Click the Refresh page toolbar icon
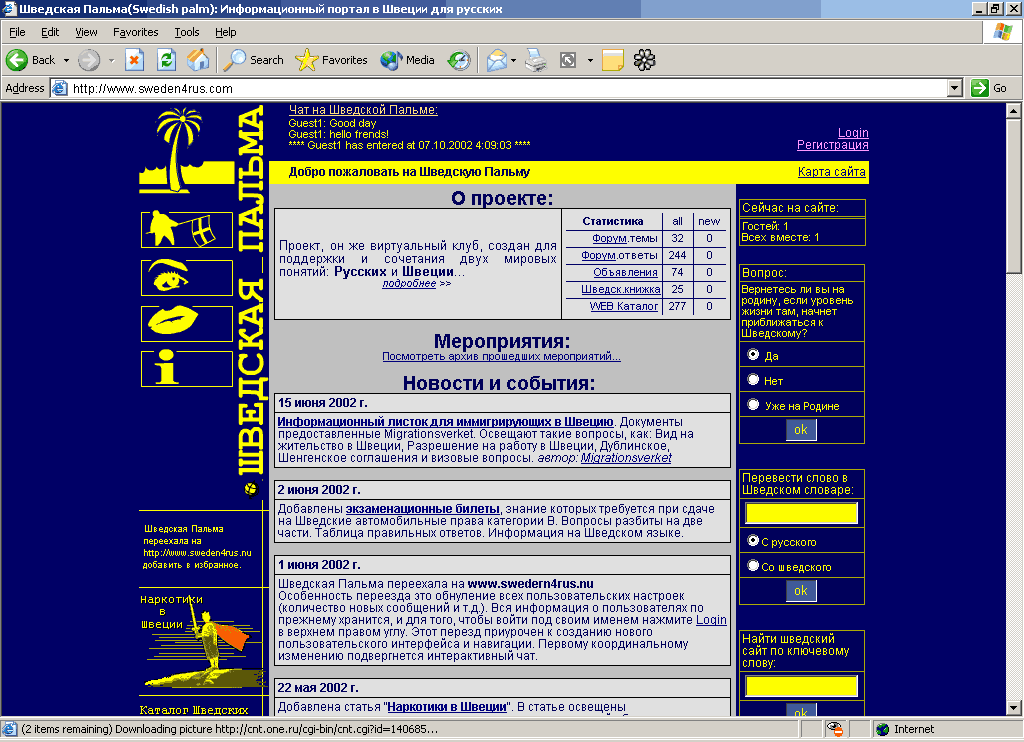1024x742 pixels. [166, 60]
